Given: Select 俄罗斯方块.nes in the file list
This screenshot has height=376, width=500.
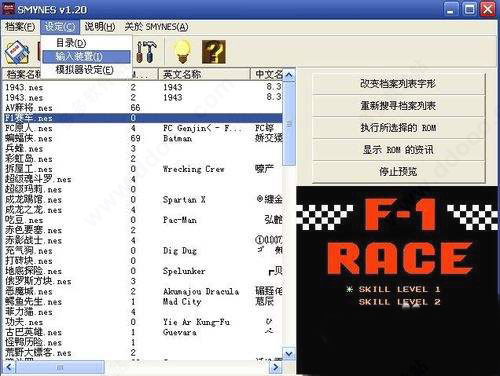Looking at the screenshot, I should pos(38,281).
